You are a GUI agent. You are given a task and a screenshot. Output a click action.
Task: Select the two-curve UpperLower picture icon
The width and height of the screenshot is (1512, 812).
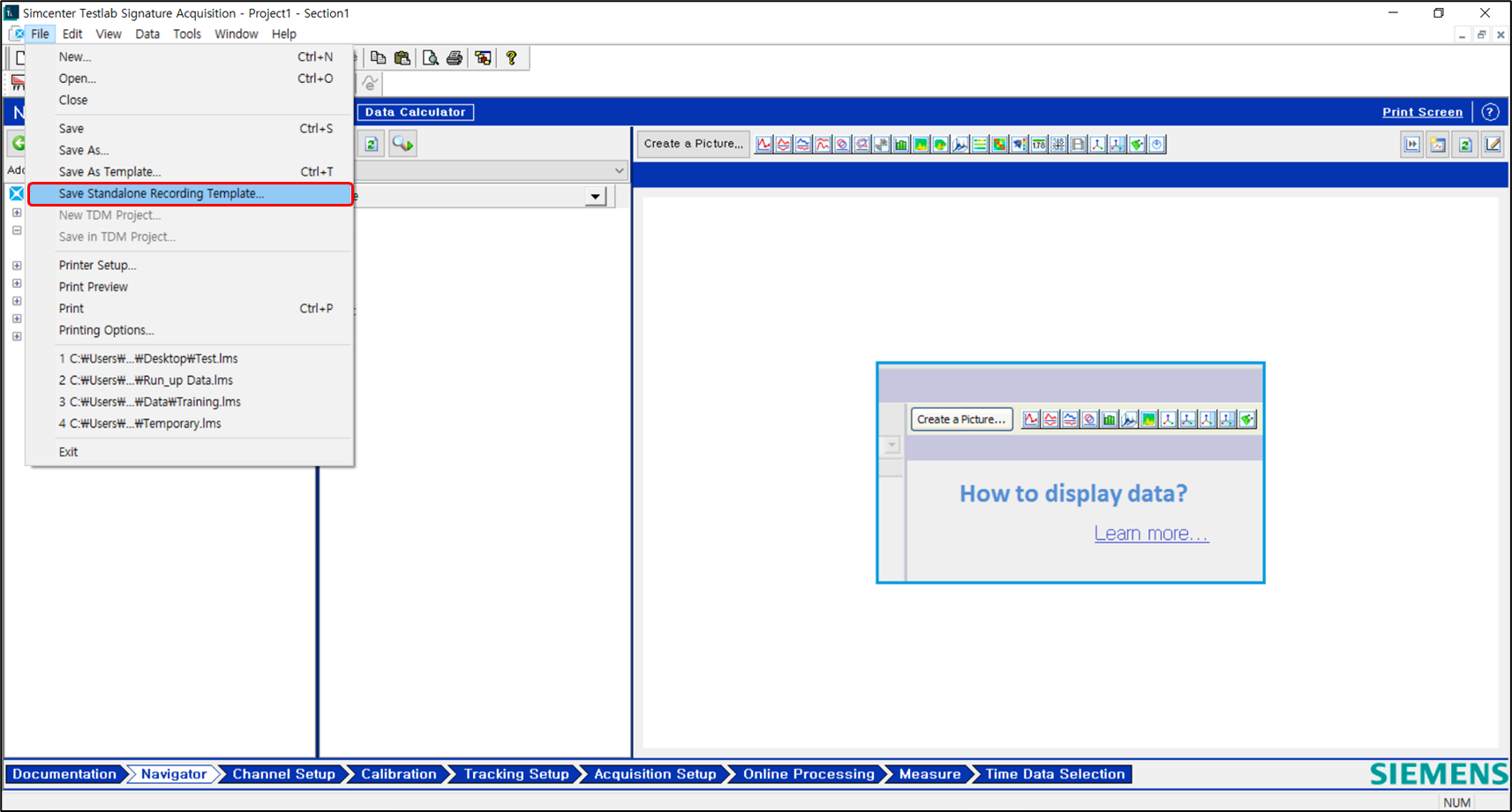pos(783,144)
